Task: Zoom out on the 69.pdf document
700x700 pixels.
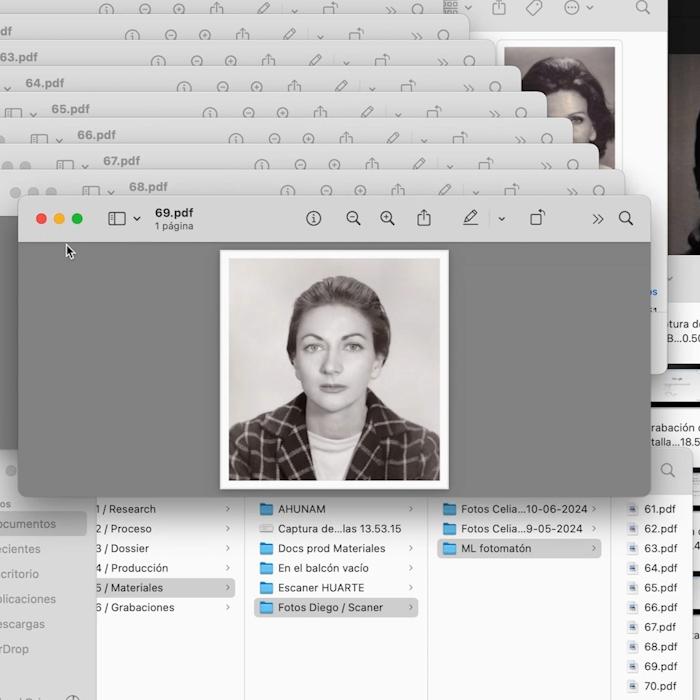Action: tap(353, 218)
